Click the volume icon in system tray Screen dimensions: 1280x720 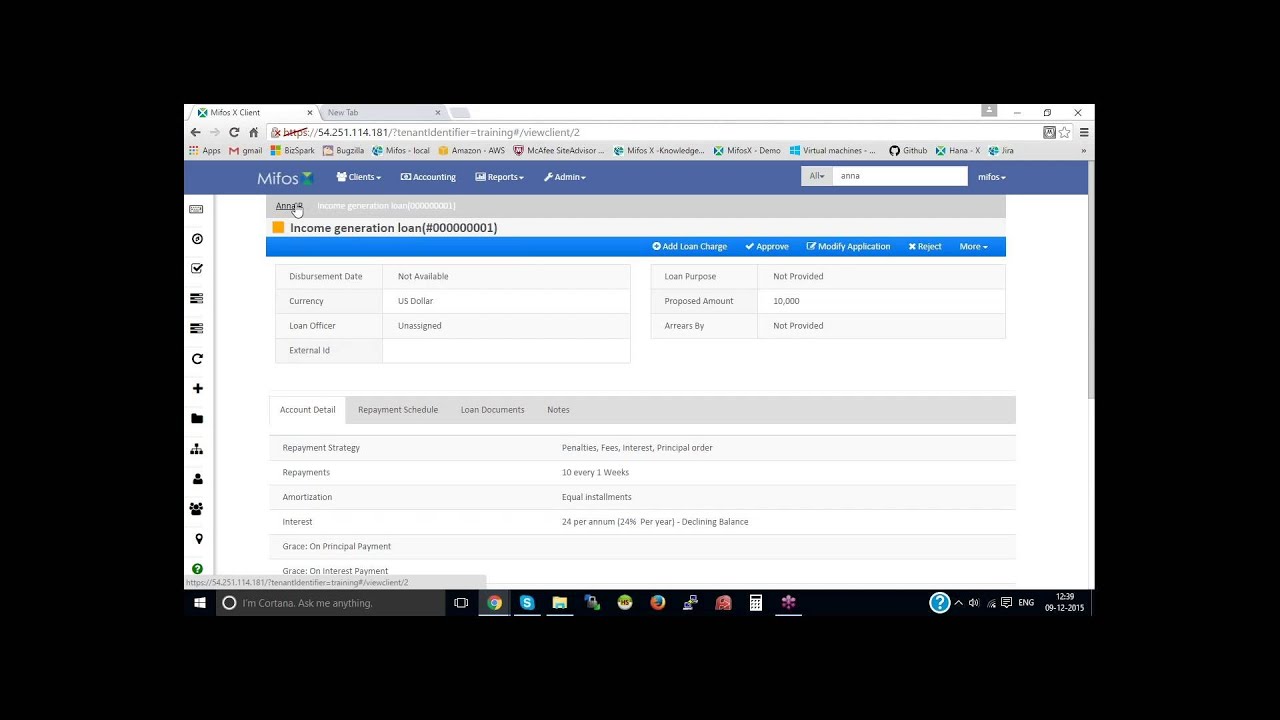[974, 603]
